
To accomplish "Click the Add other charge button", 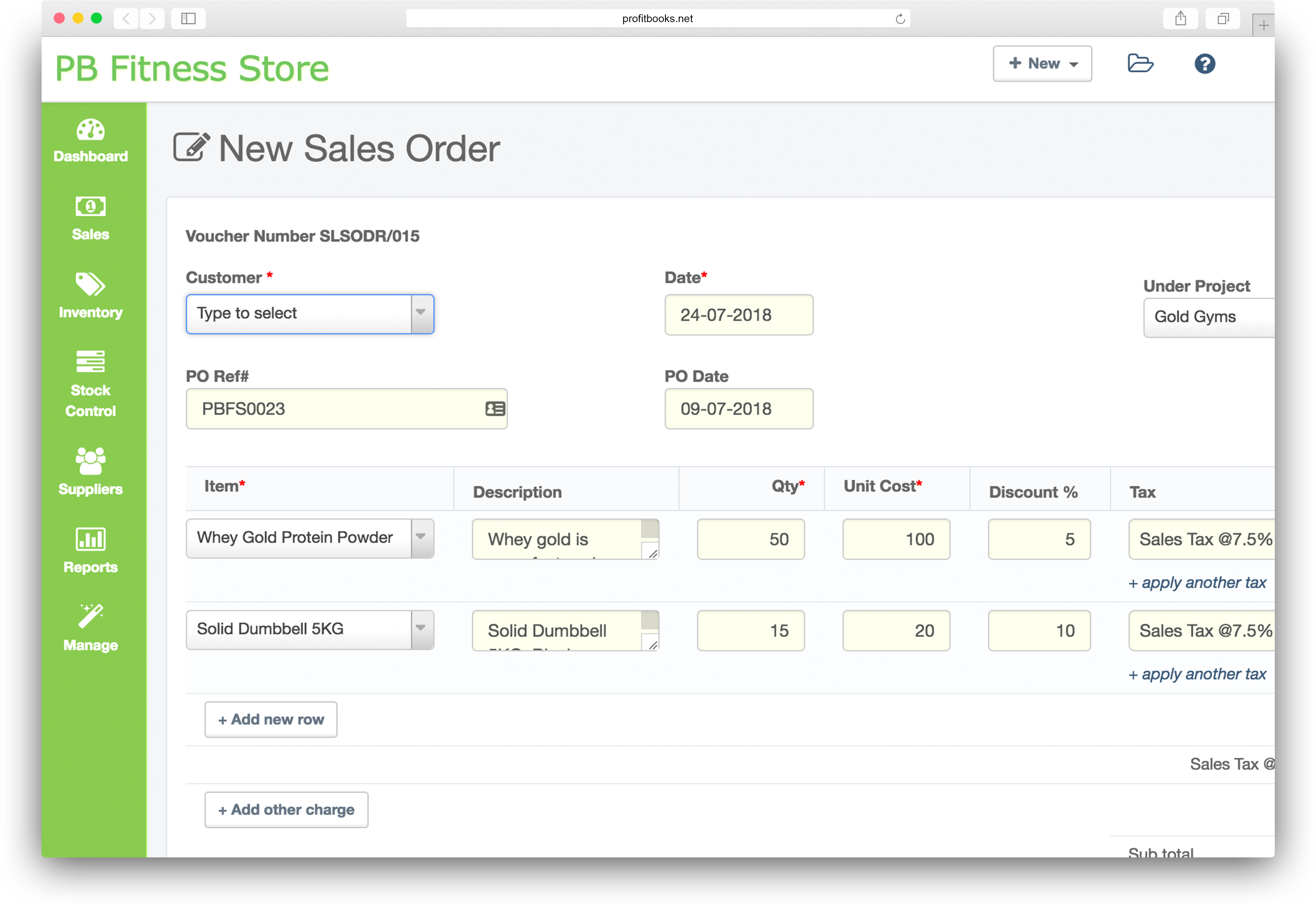I will point(286,810).
